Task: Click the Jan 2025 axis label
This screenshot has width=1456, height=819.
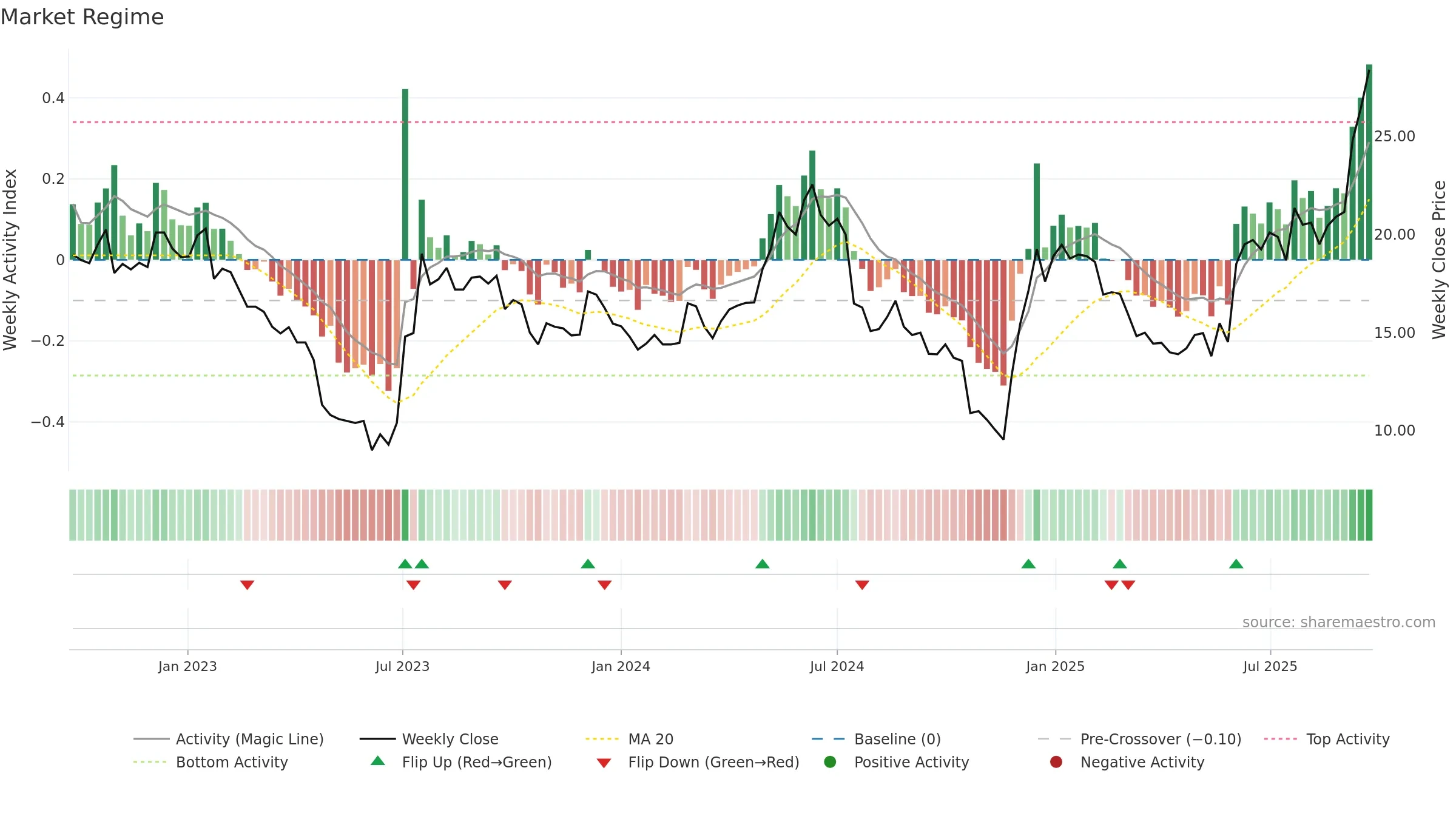Action: pyautogui.click(x=1055, y=666)
